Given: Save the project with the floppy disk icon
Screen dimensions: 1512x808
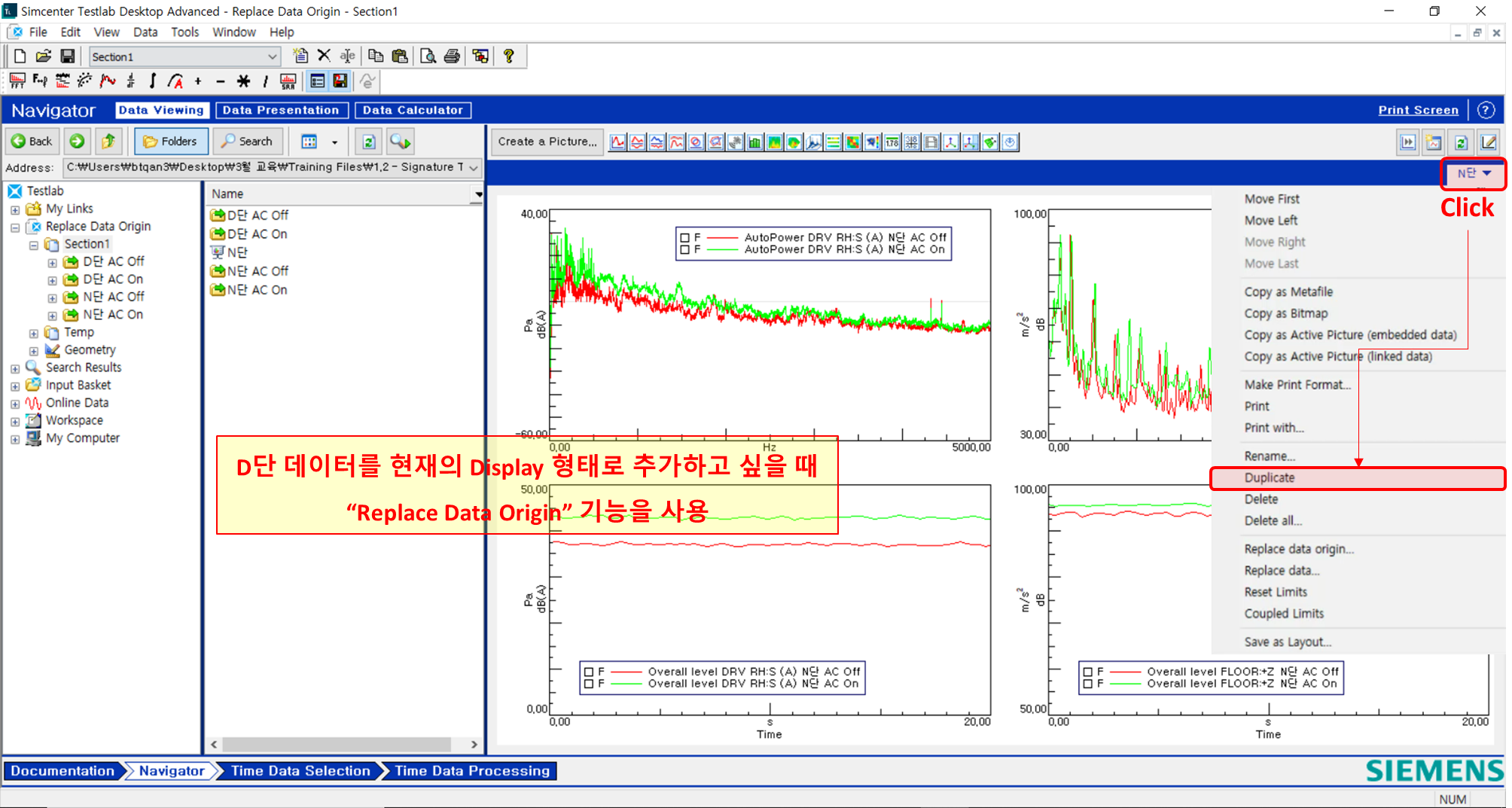Looking at the screenshot, I should point(67,56).
